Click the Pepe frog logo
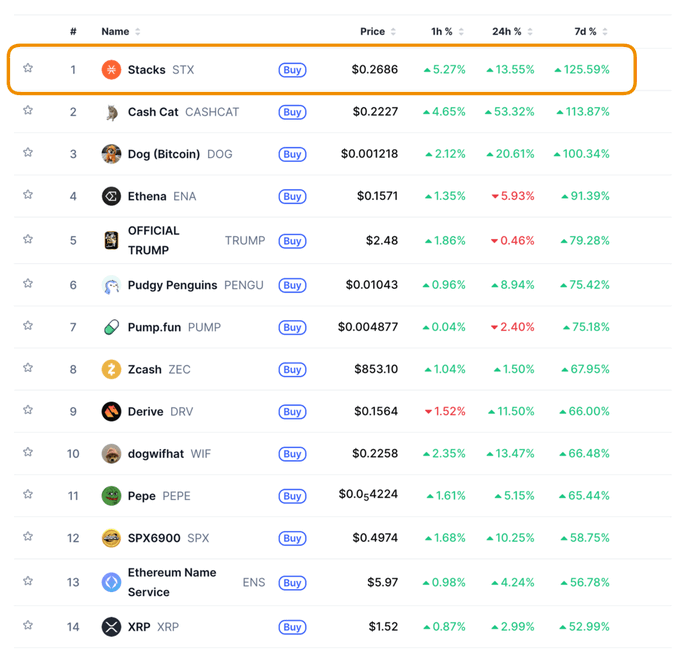 (111, 496)
